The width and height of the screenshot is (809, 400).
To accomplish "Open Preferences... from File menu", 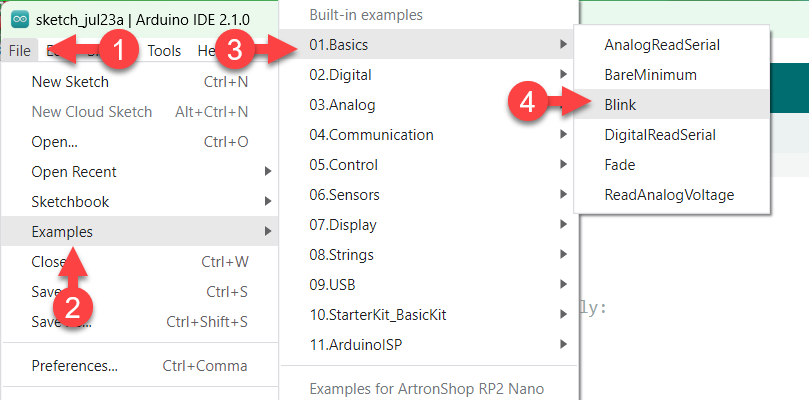I will [x=74, y=366].
